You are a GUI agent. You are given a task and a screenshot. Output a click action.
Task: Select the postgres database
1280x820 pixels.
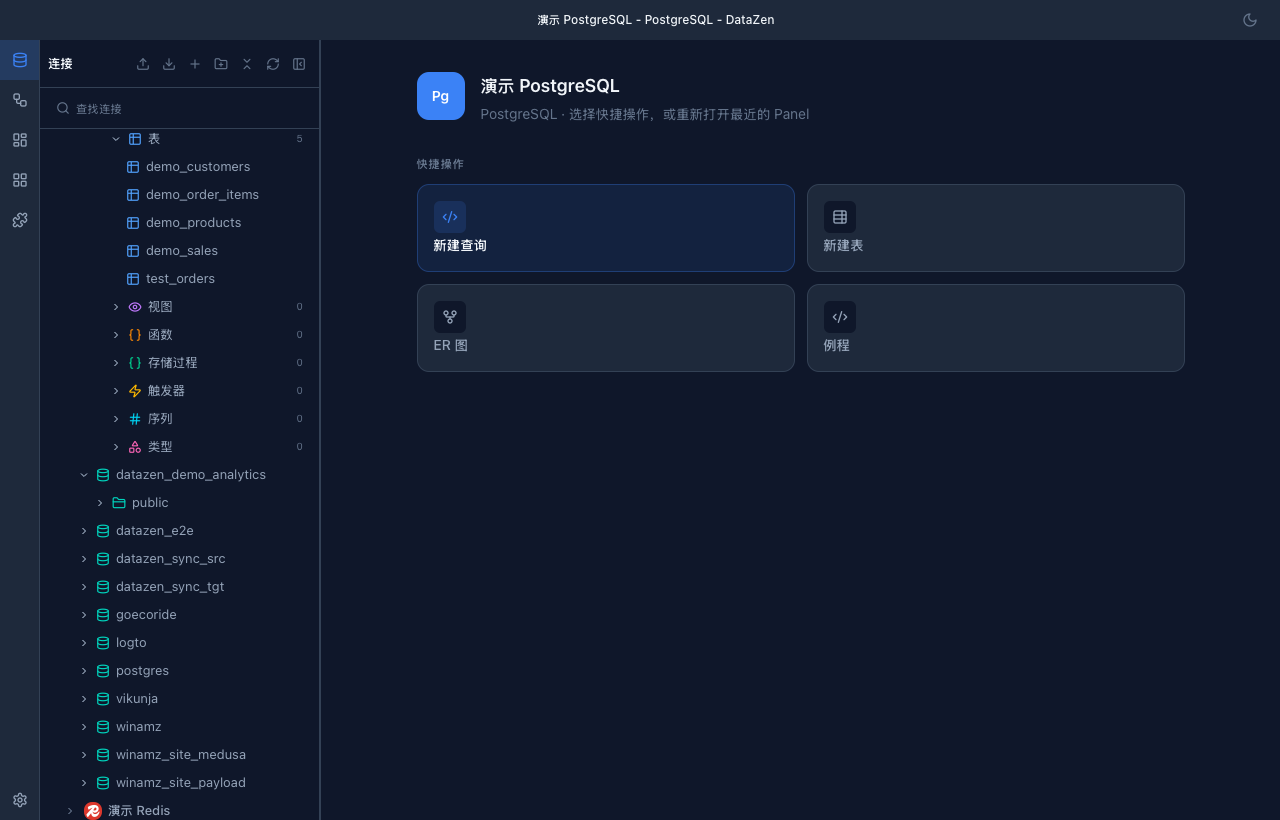tap(180, 671)
